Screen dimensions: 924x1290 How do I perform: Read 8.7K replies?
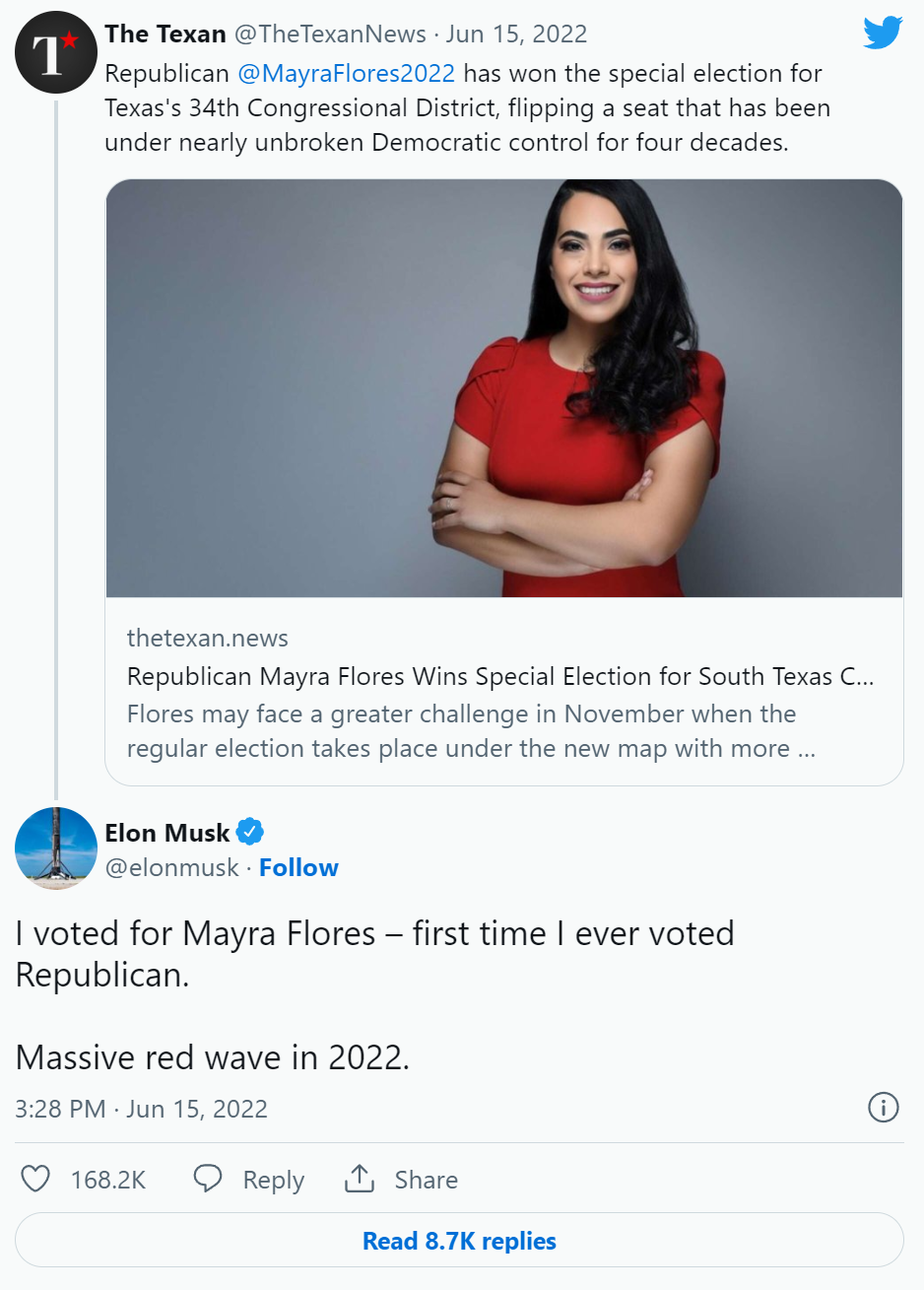tap(459, 1241)
